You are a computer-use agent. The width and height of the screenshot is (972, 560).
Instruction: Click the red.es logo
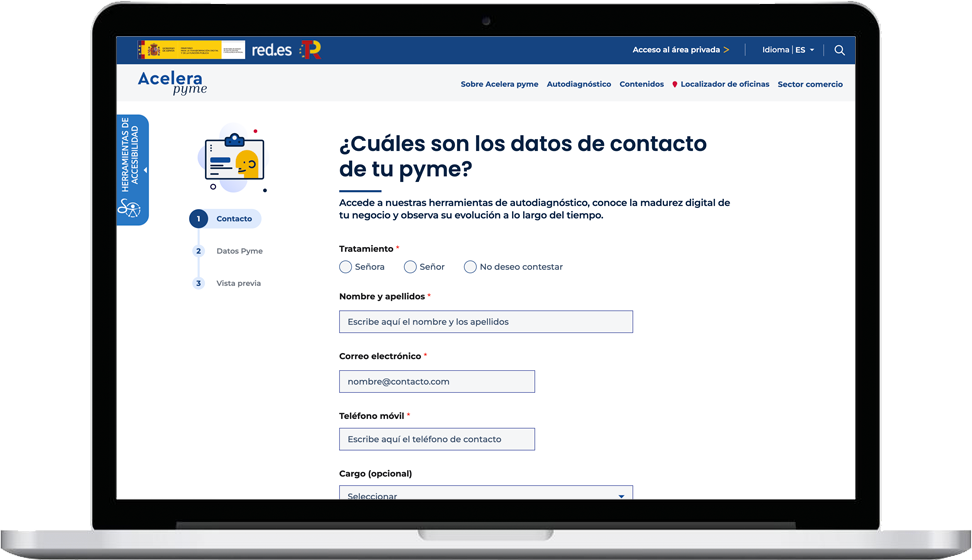(272, 50)
